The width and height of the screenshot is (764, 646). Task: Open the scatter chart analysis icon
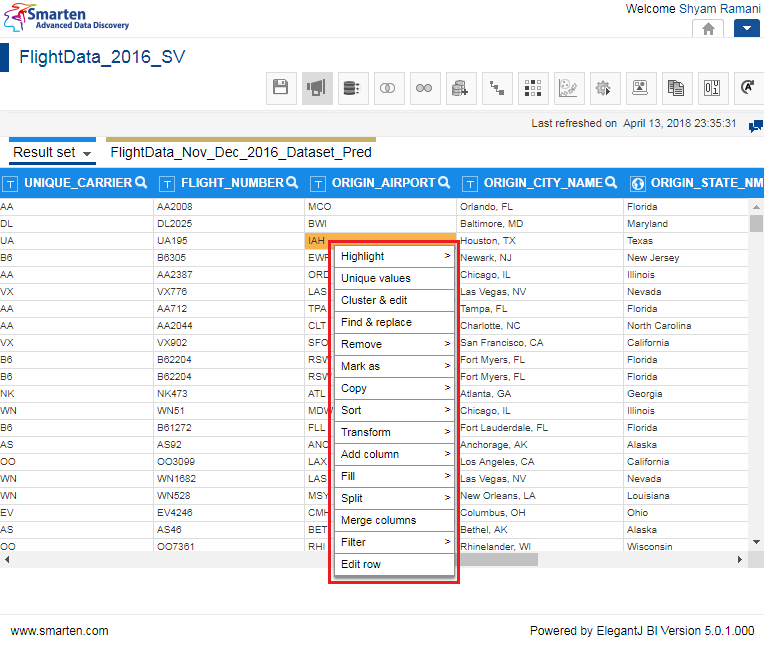569,88
